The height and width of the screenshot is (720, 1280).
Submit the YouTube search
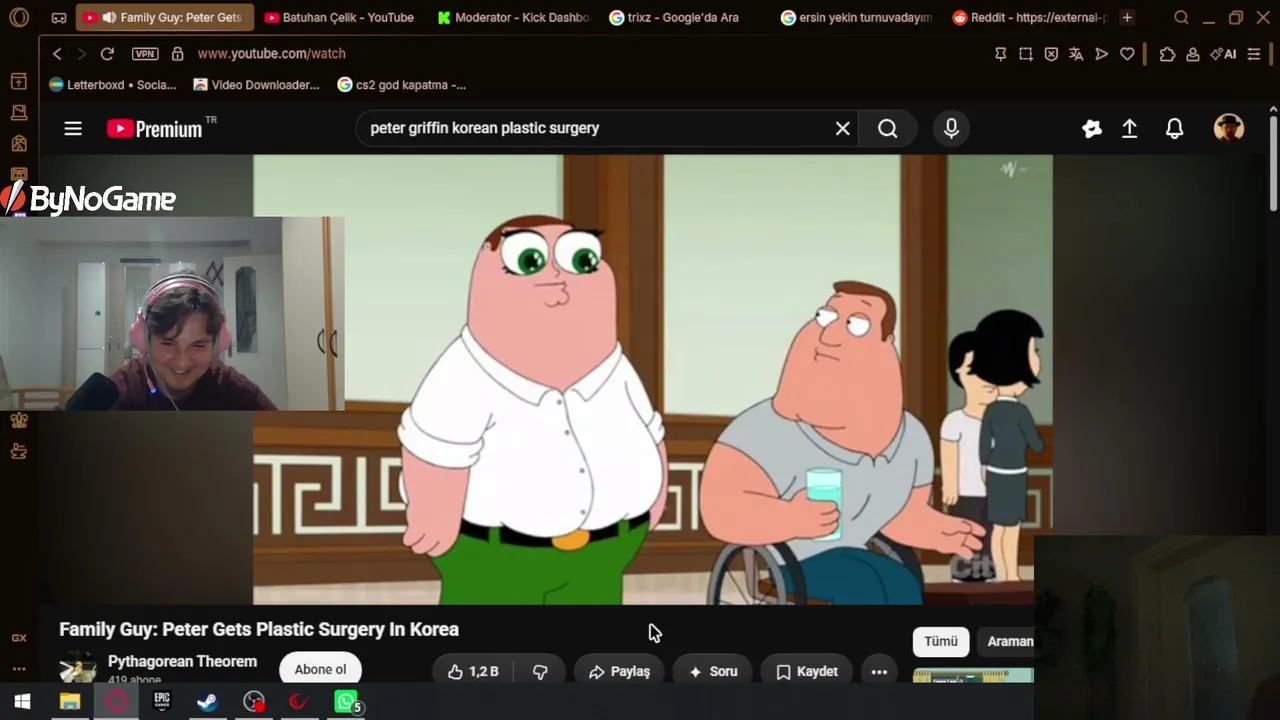click(x=888, y=128)
